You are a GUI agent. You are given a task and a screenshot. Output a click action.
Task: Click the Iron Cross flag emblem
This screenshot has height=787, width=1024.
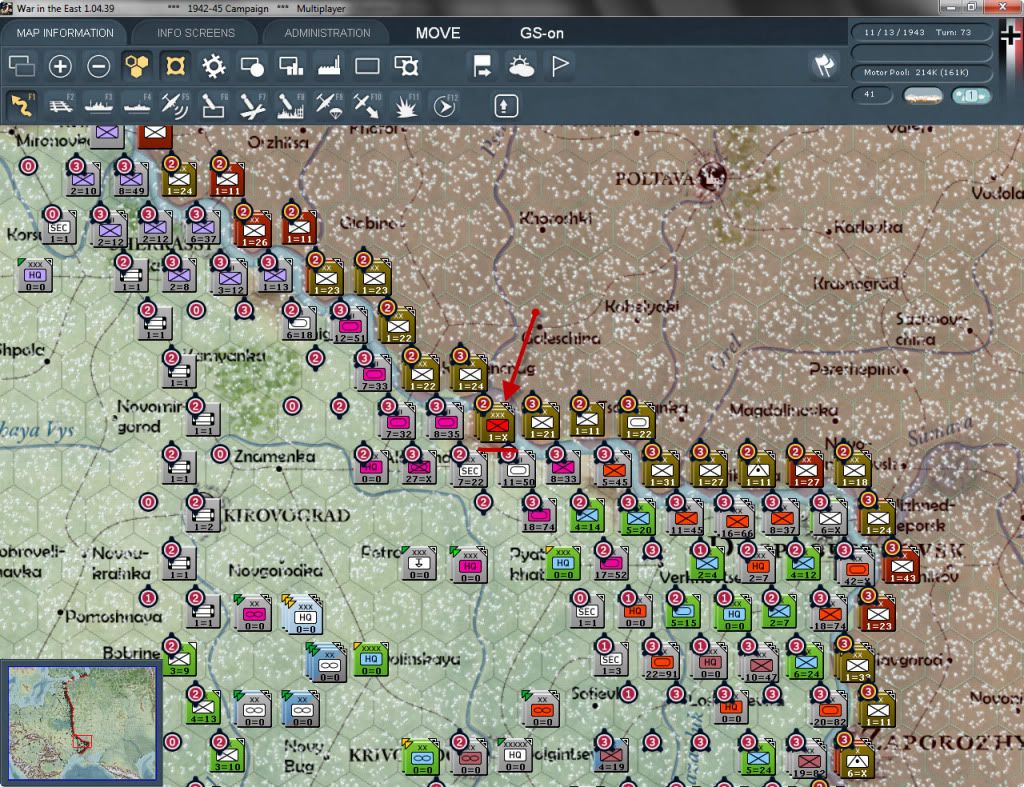(1010, 33)
